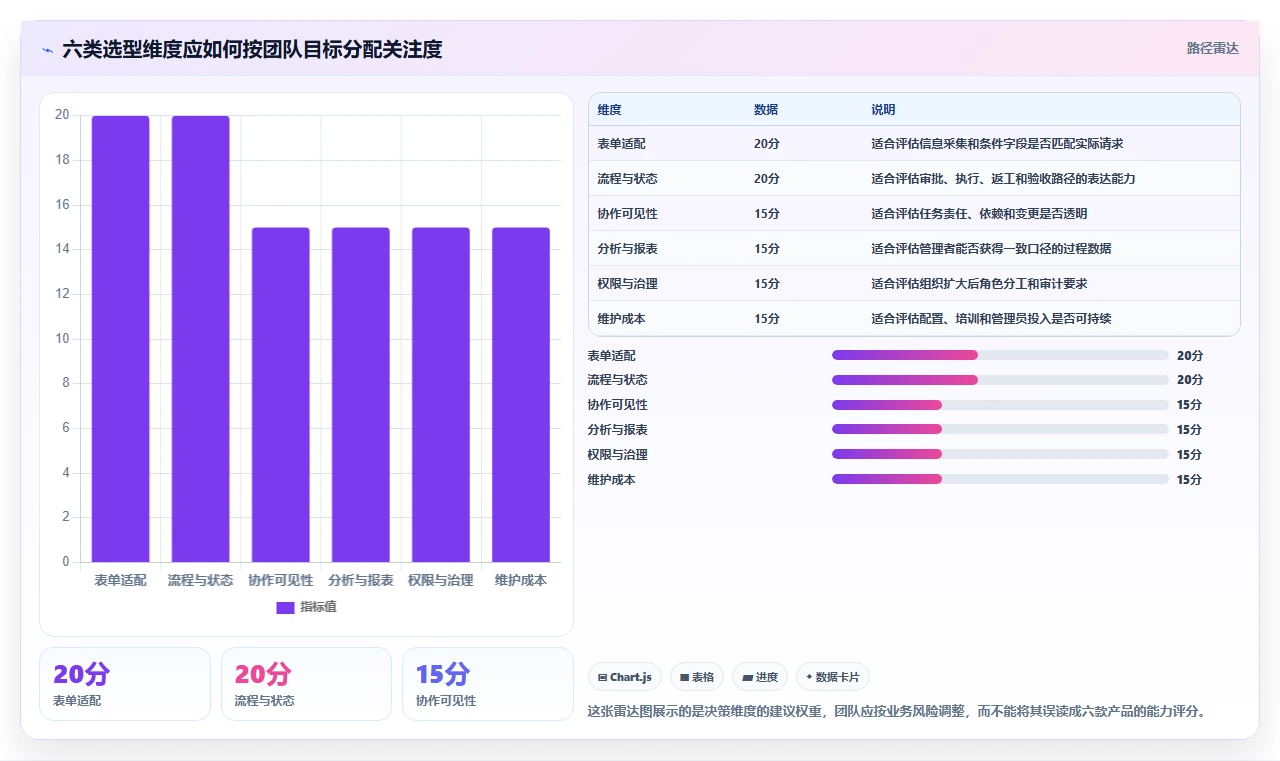This screenshot has height=761, width=1280.
Task: Click the 指标值 legend label
Action: pos(318,607)
